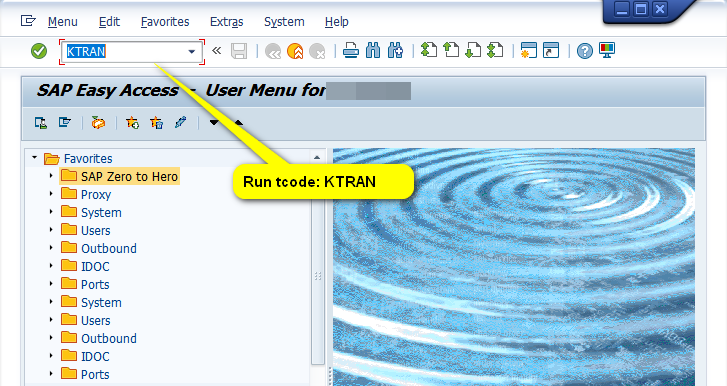Screen dimensions: 727x386
Task: Minimize the SAP window
Action: tap(622, 9)
